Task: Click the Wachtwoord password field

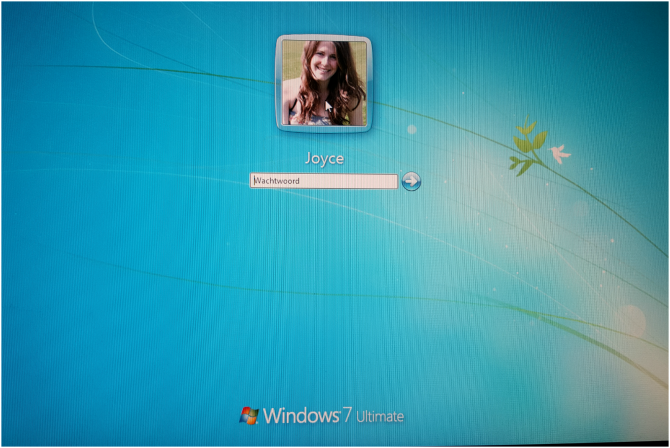Action: click(324, 181)
